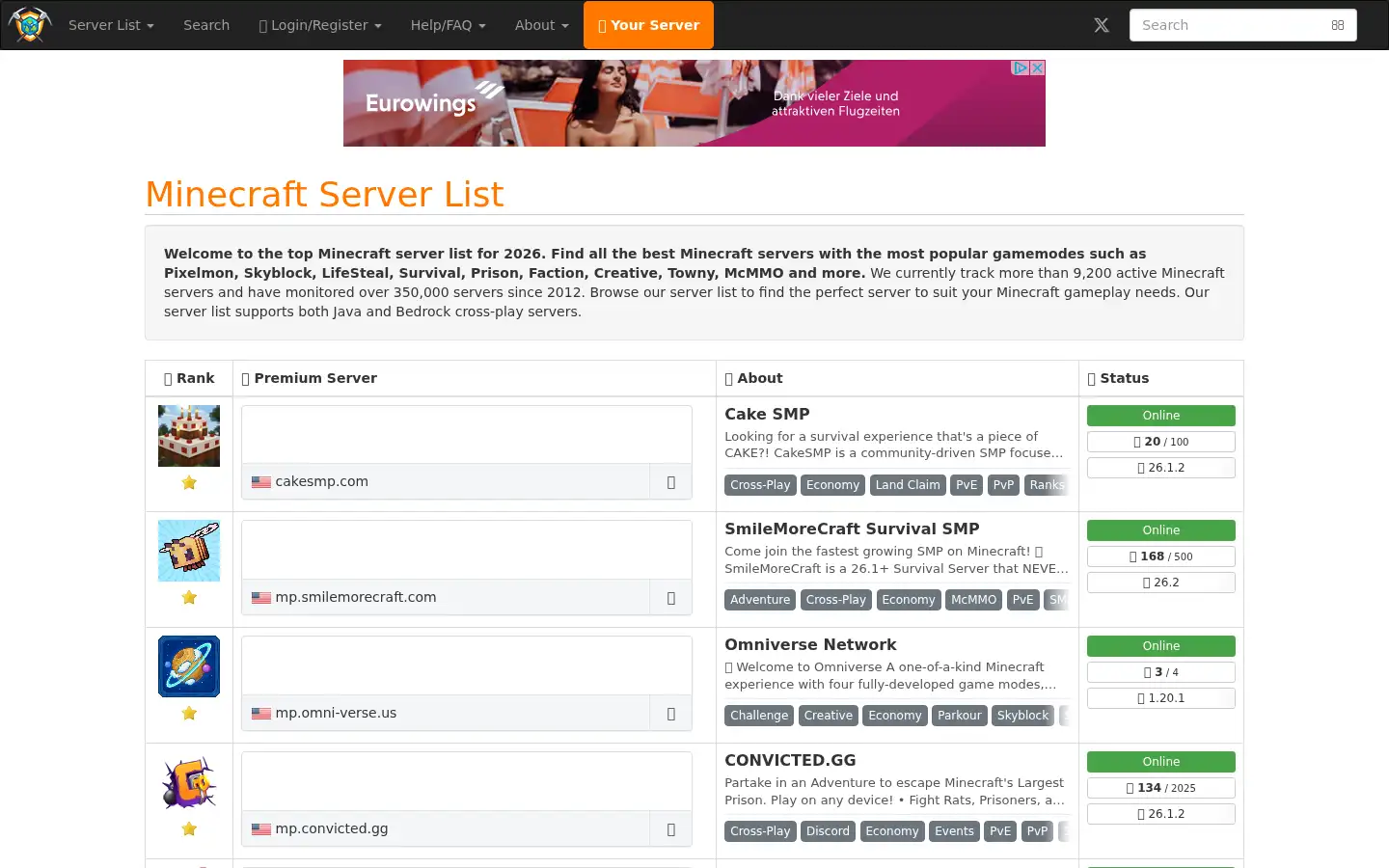Click the star under the Omniverse icon
This screenshot has width=1389, height=868.
pos(189,714)
